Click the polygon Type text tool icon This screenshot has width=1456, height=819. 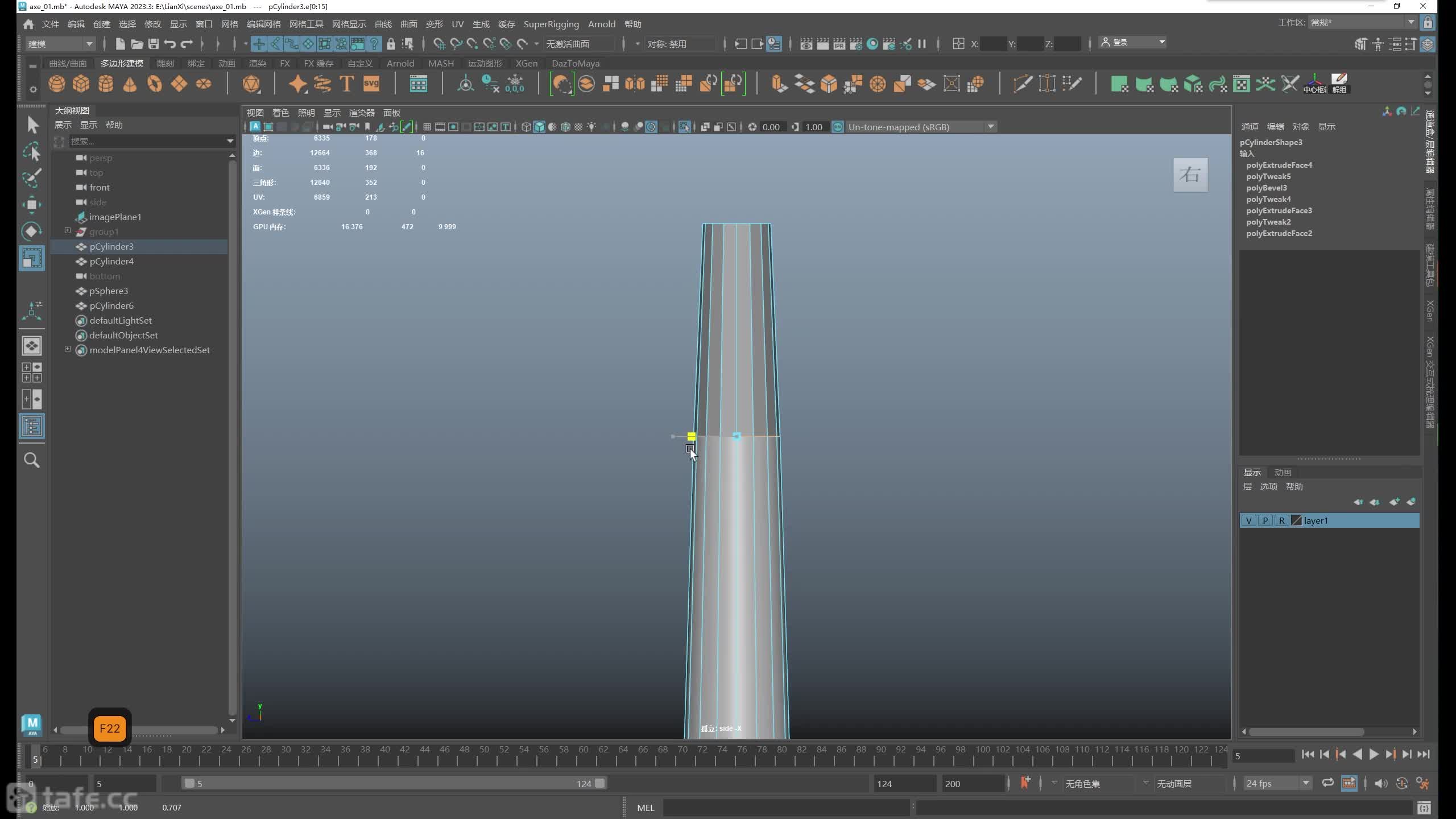click(346, 84)
